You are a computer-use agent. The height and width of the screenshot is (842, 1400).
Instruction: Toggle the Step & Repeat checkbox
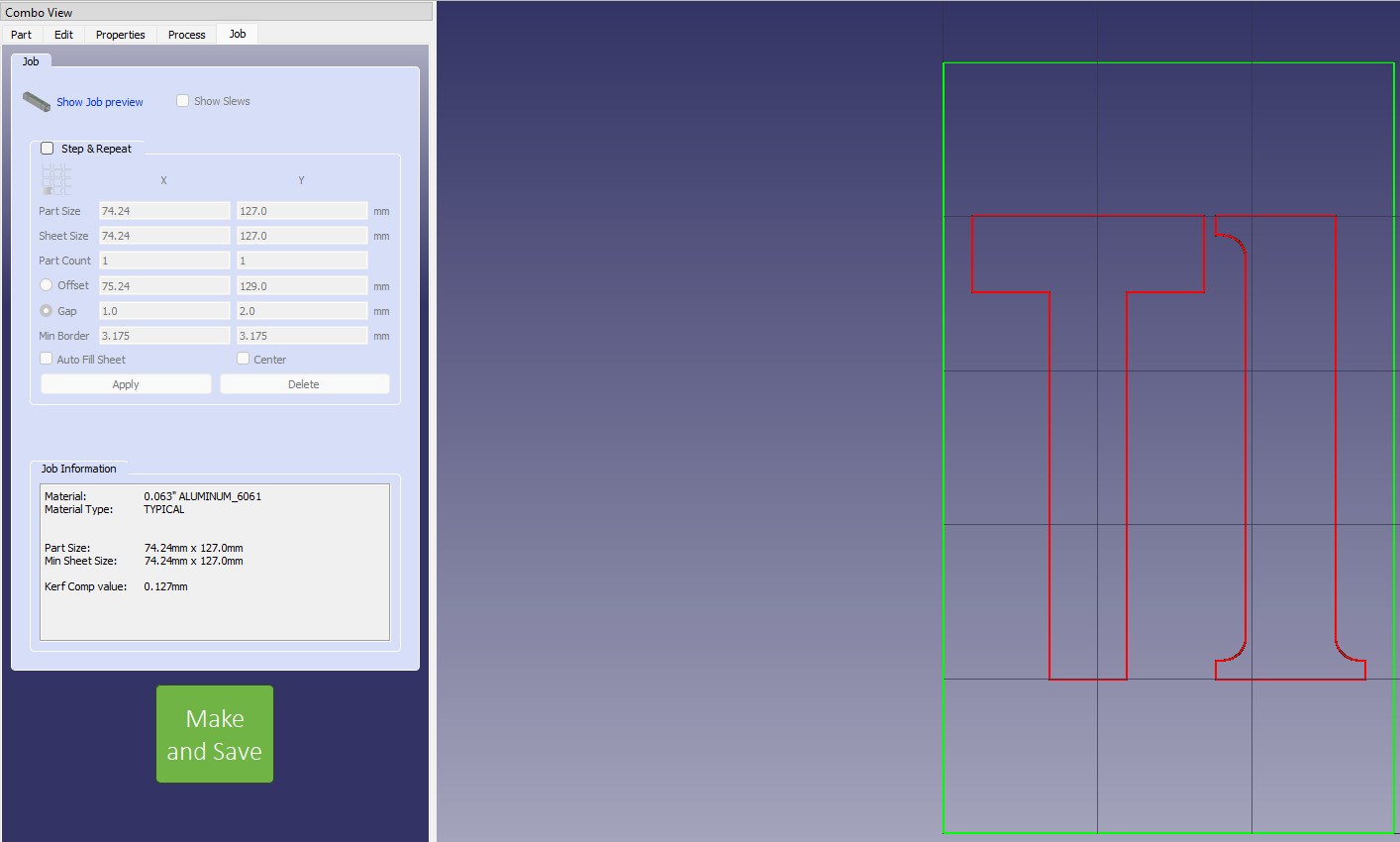(x=48, y=149)
